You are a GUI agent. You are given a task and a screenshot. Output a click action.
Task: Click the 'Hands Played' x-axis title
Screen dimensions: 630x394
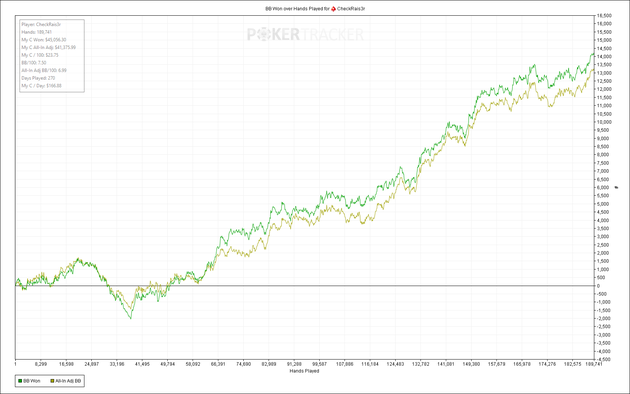[x=304, y=371]
